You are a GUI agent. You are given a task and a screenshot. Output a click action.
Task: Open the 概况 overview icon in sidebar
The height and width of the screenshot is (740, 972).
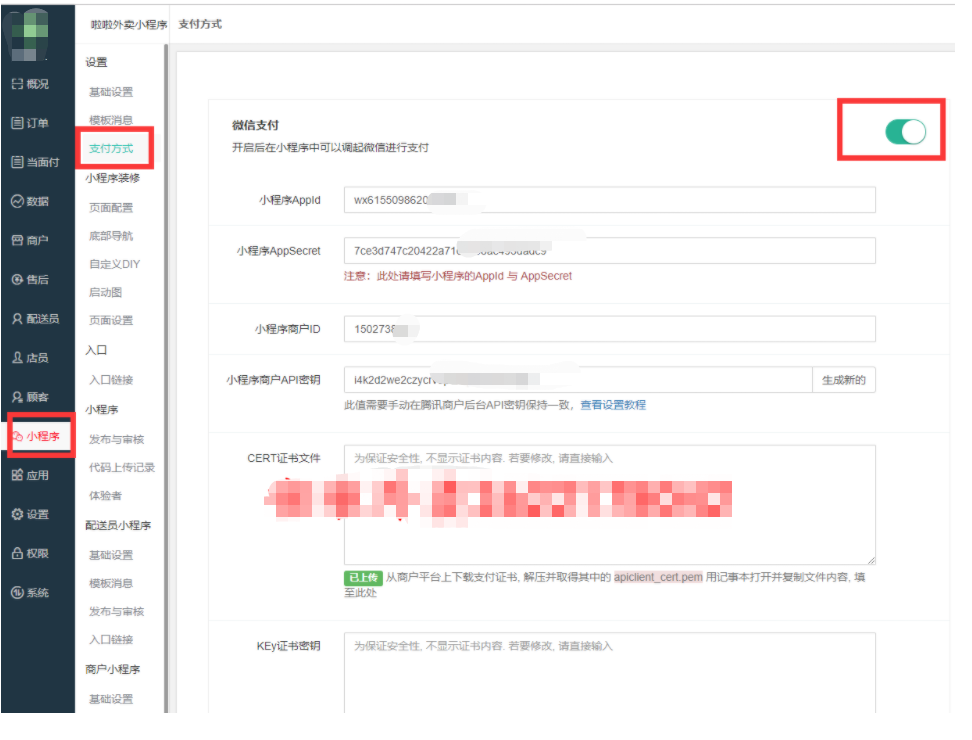point(17,84)
